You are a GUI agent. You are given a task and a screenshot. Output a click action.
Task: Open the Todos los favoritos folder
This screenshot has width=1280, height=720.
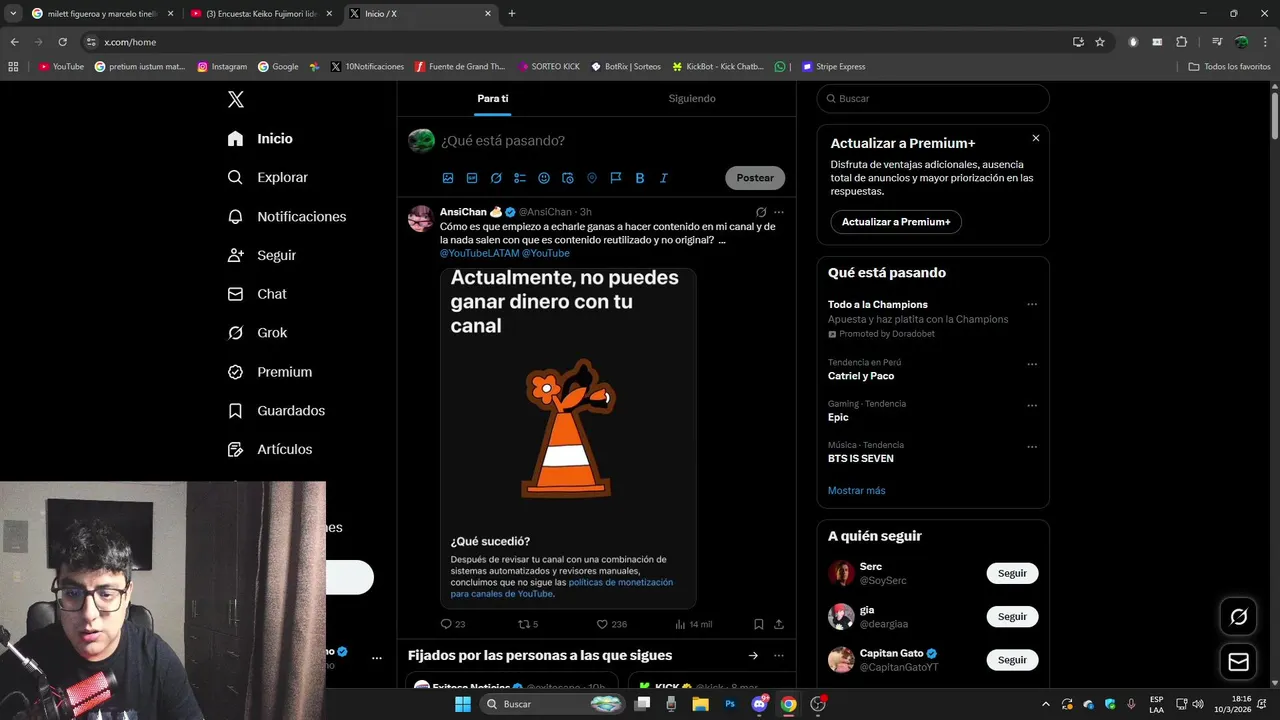[1229, 67]
